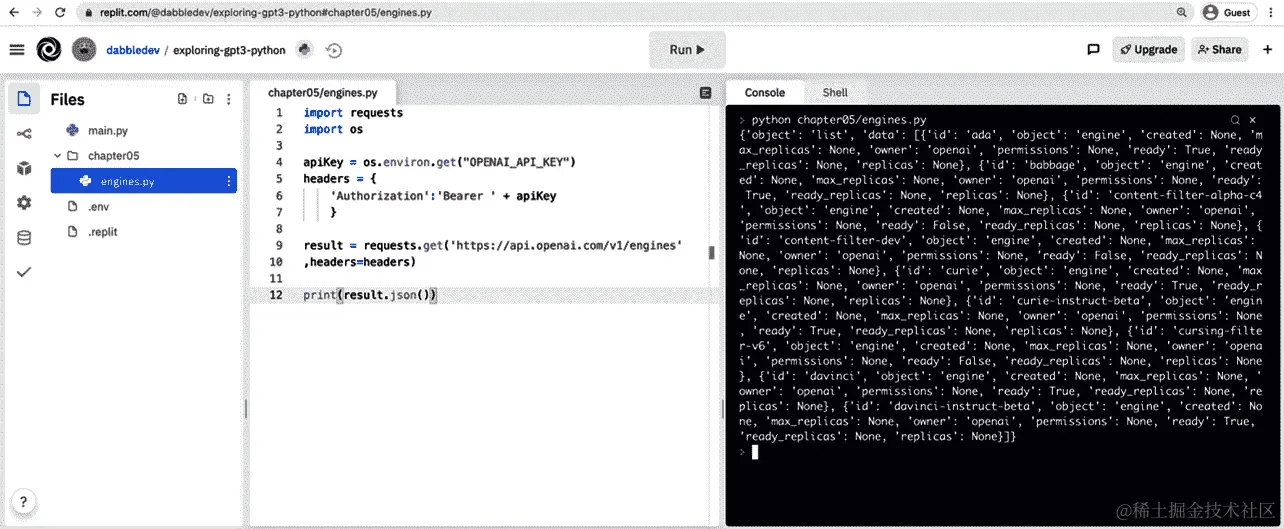Open the dabbledev profile link
The height and width of the screenshot is (529, 1284).
pyautogui.click(x=132, y=50)
